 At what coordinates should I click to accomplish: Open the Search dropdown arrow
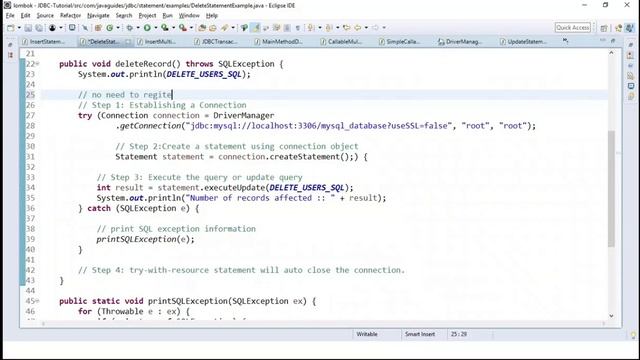click(x=233, y=28)
